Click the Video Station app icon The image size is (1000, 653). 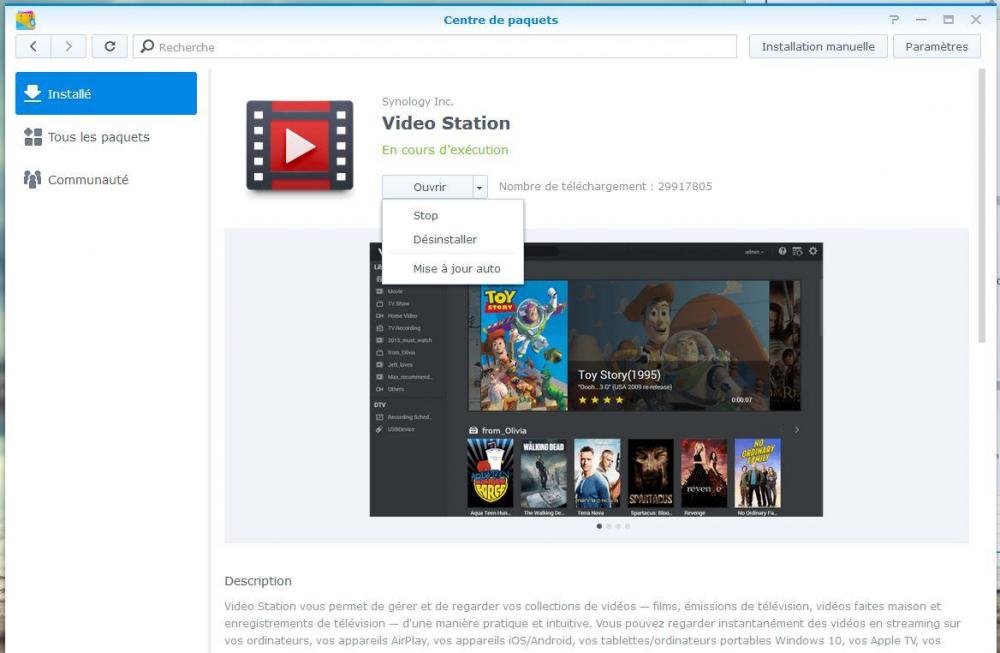(x=300, y=146)
